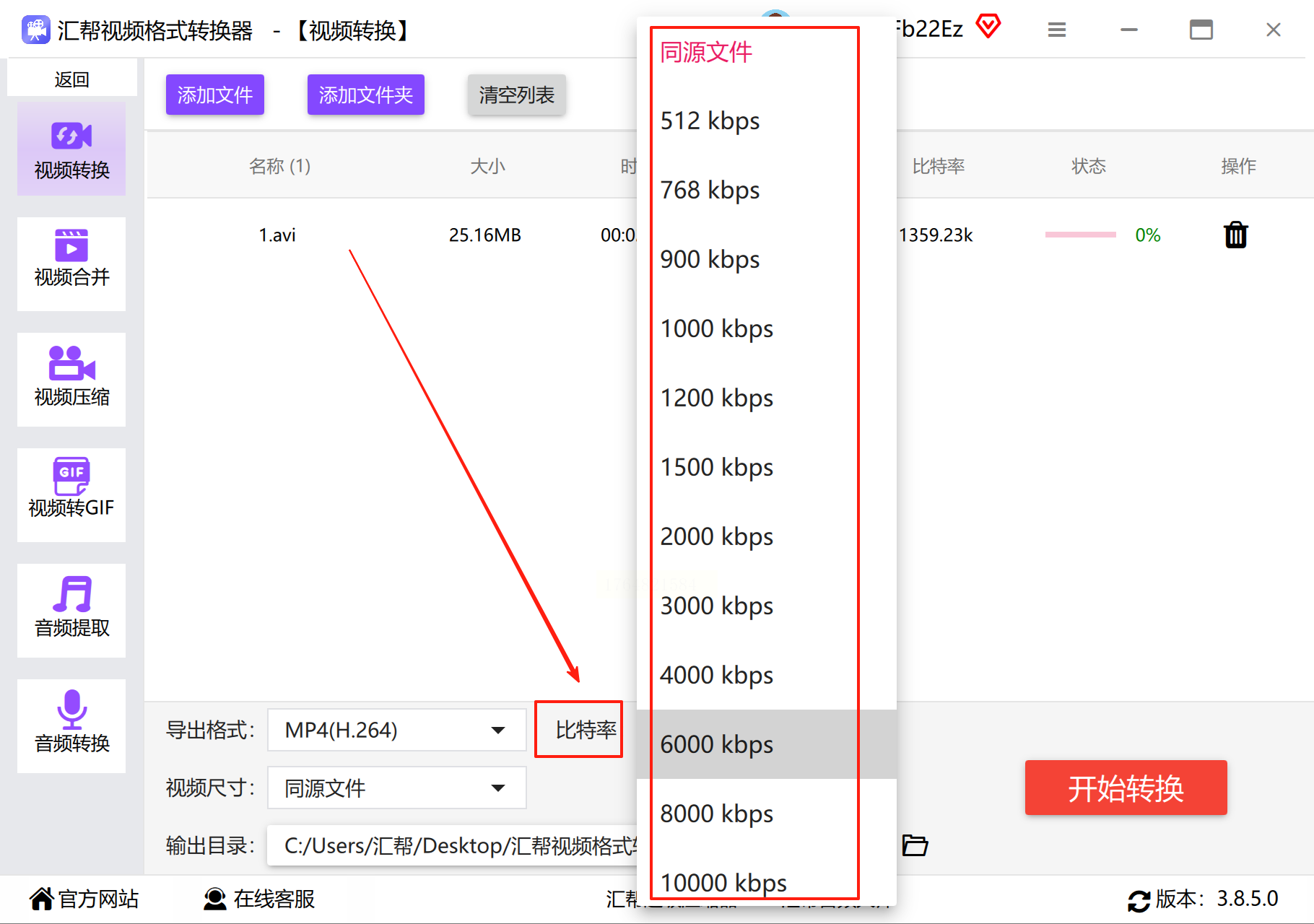Click the 输出目录 path field
The height and width of the screenshot is (924, 1314).
click(x=452, y=845)
